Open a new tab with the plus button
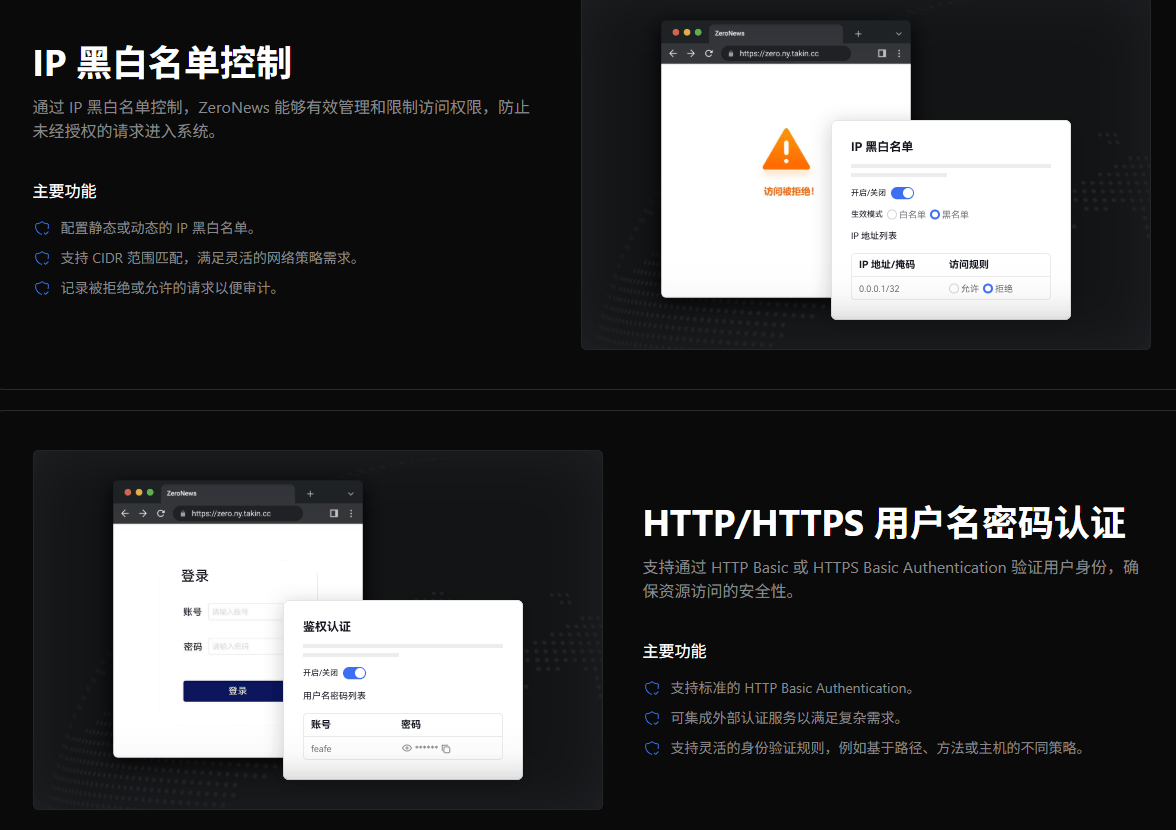Viewport: 1176px width, 830px height. [x=858, y=34]
